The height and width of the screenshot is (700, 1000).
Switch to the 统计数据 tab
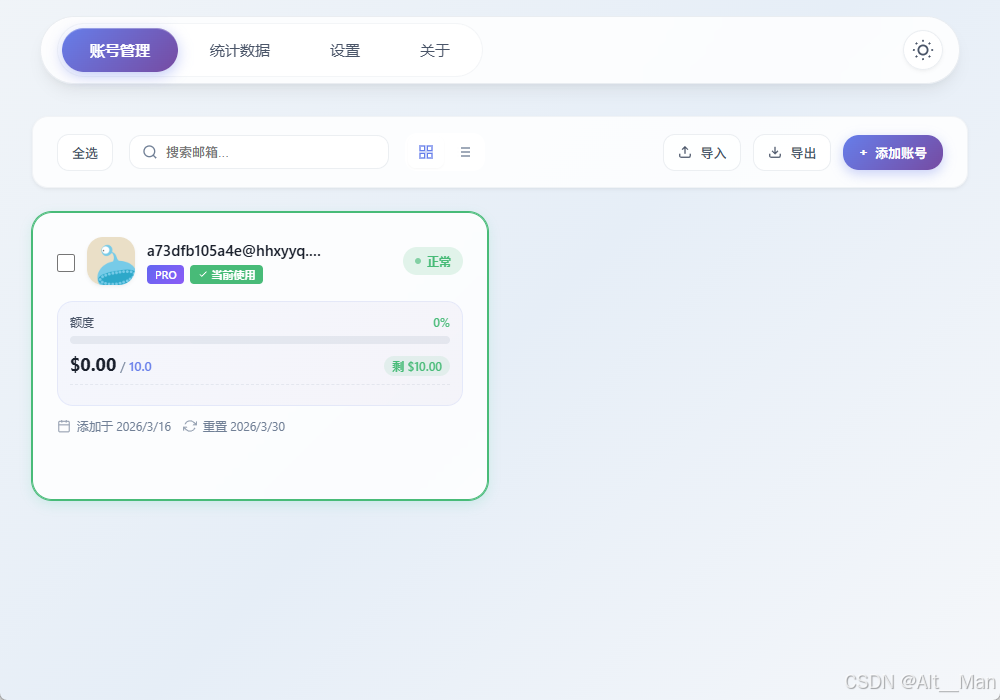tap(239, 49)
